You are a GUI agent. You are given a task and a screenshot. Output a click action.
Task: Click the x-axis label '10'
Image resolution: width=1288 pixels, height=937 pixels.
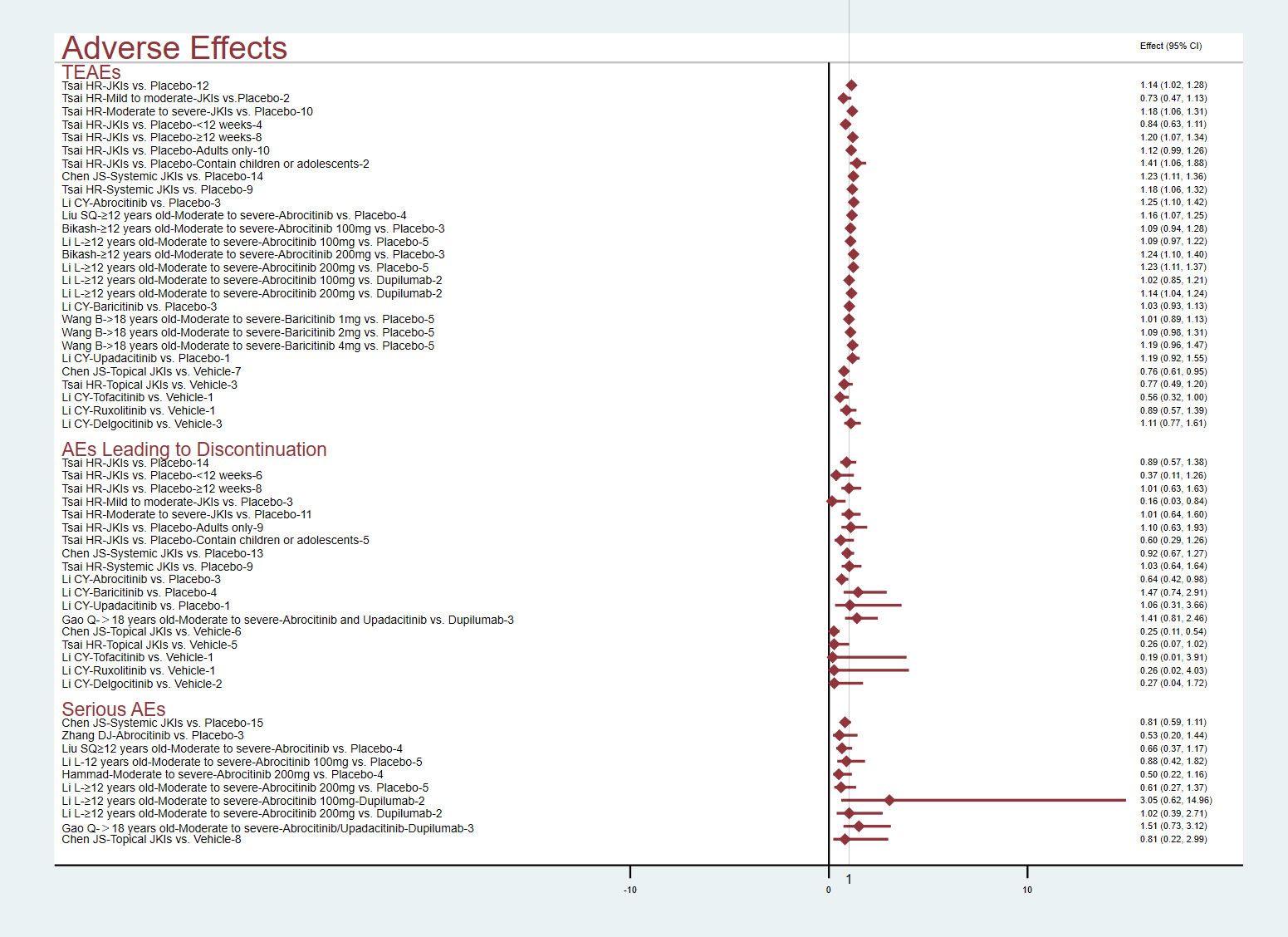click(x=1027, y=890)
